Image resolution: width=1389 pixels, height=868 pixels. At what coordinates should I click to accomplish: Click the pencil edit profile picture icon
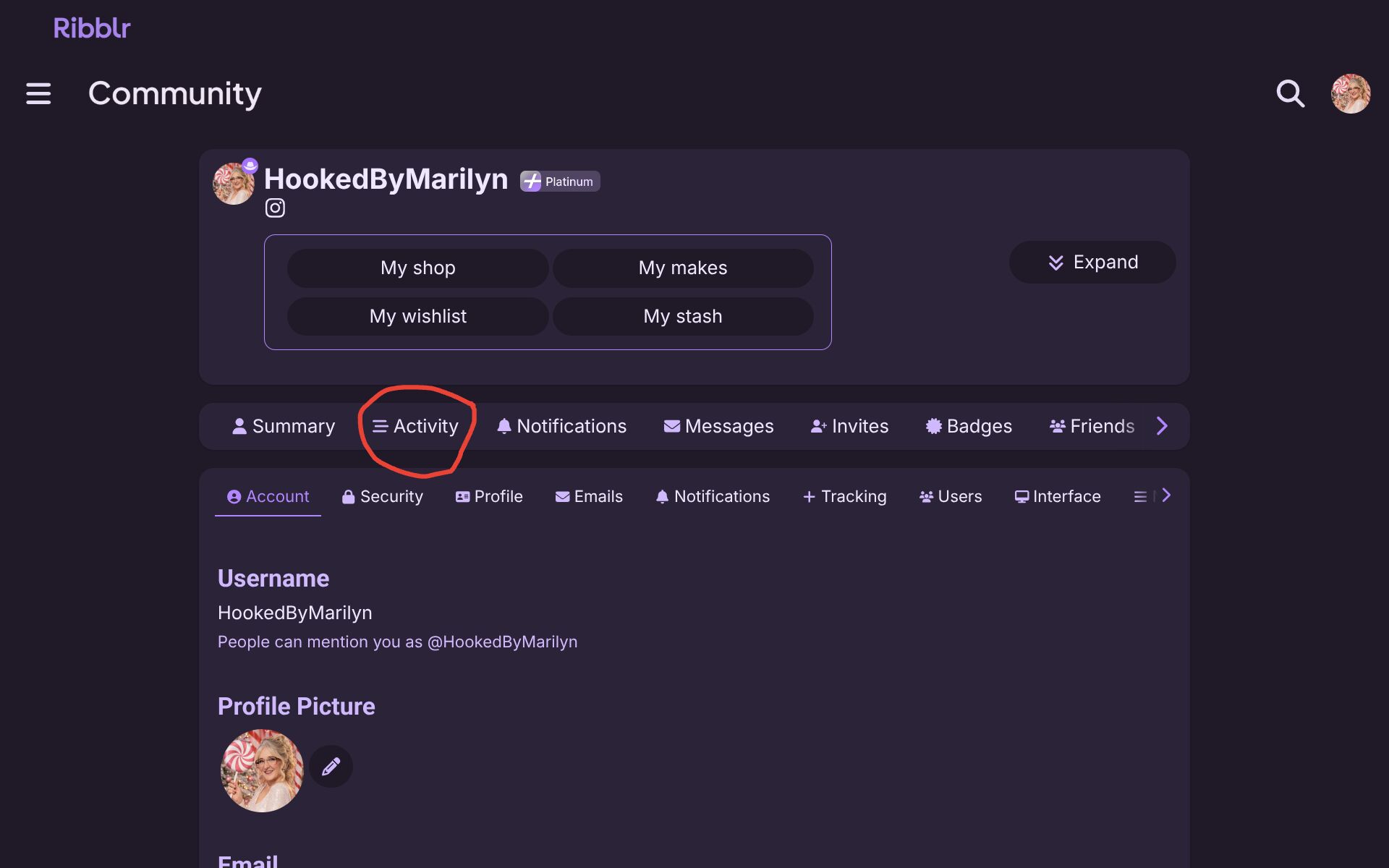331,766
